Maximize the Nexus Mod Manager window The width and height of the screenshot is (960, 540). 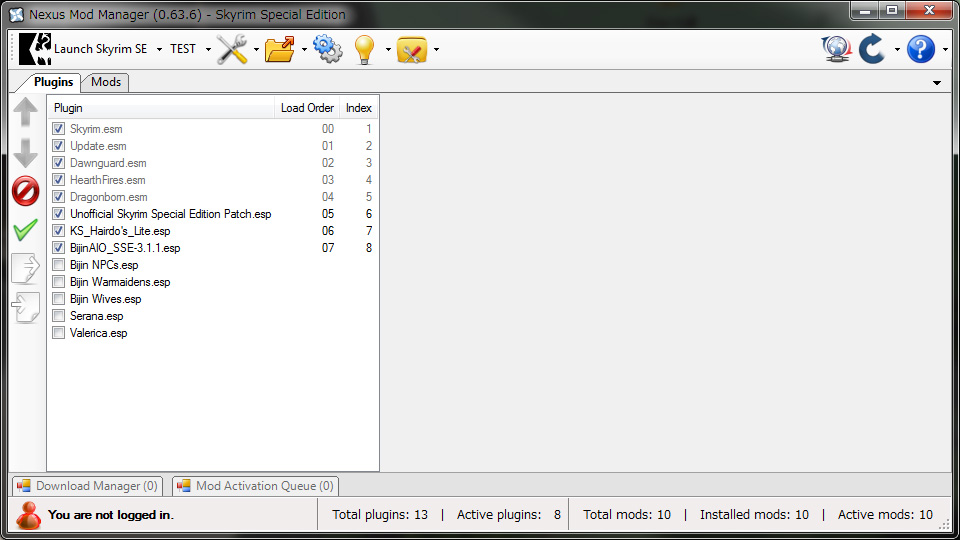click(891, 10)
